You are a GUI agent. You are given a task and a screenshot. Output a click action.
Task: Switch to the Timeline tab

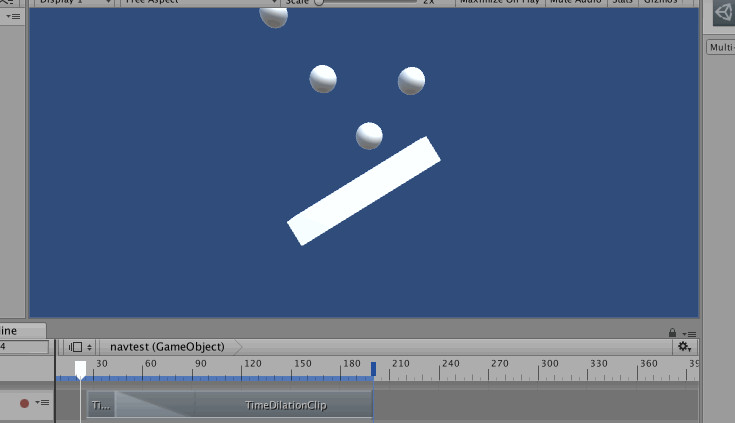coord(22,331)
